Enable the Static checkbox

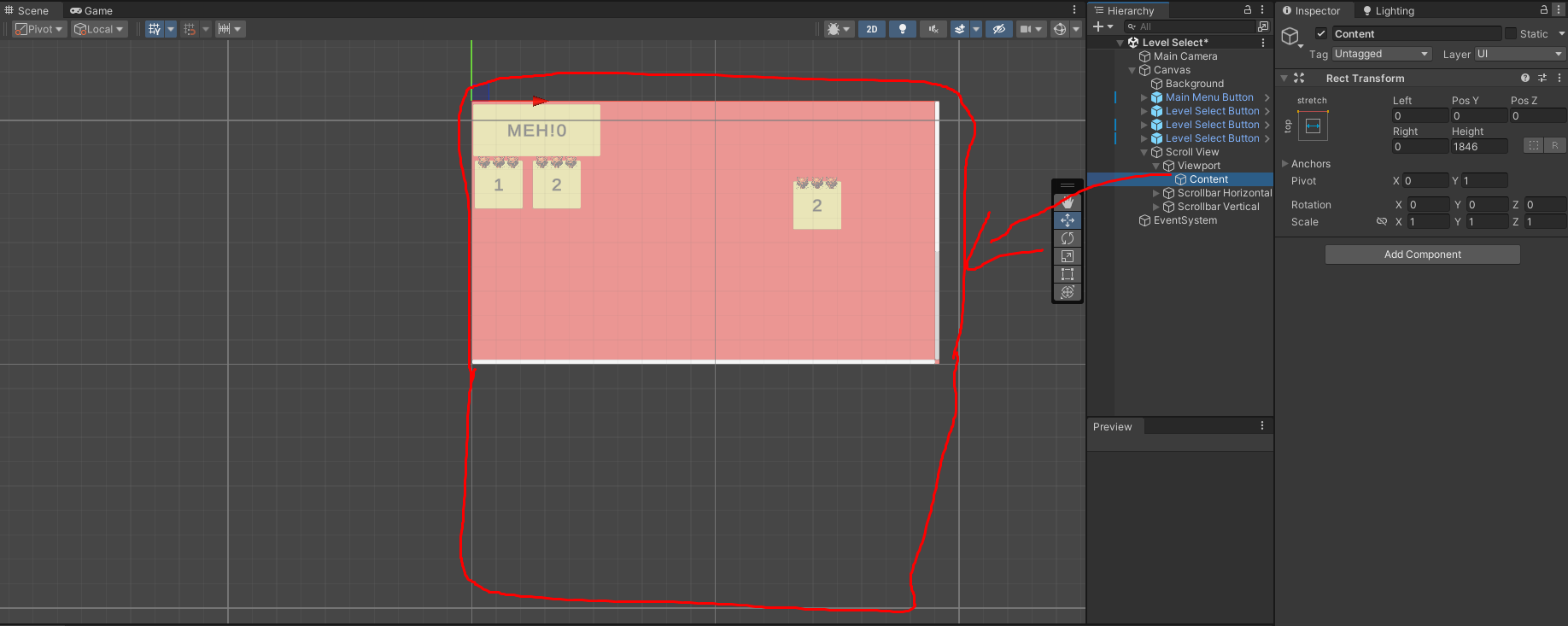coord(1511,33)
